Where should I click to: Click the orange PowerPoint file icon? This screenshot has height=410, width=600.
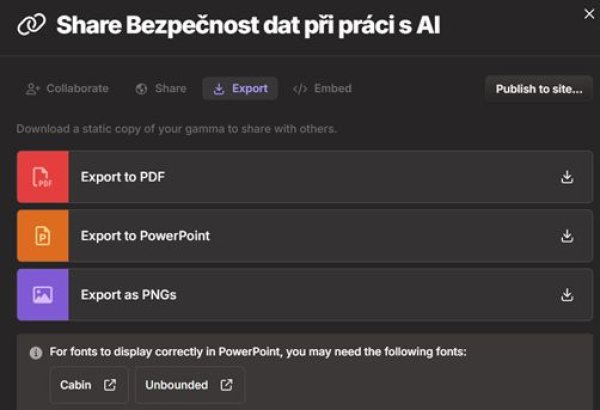[x=42, y=236]
